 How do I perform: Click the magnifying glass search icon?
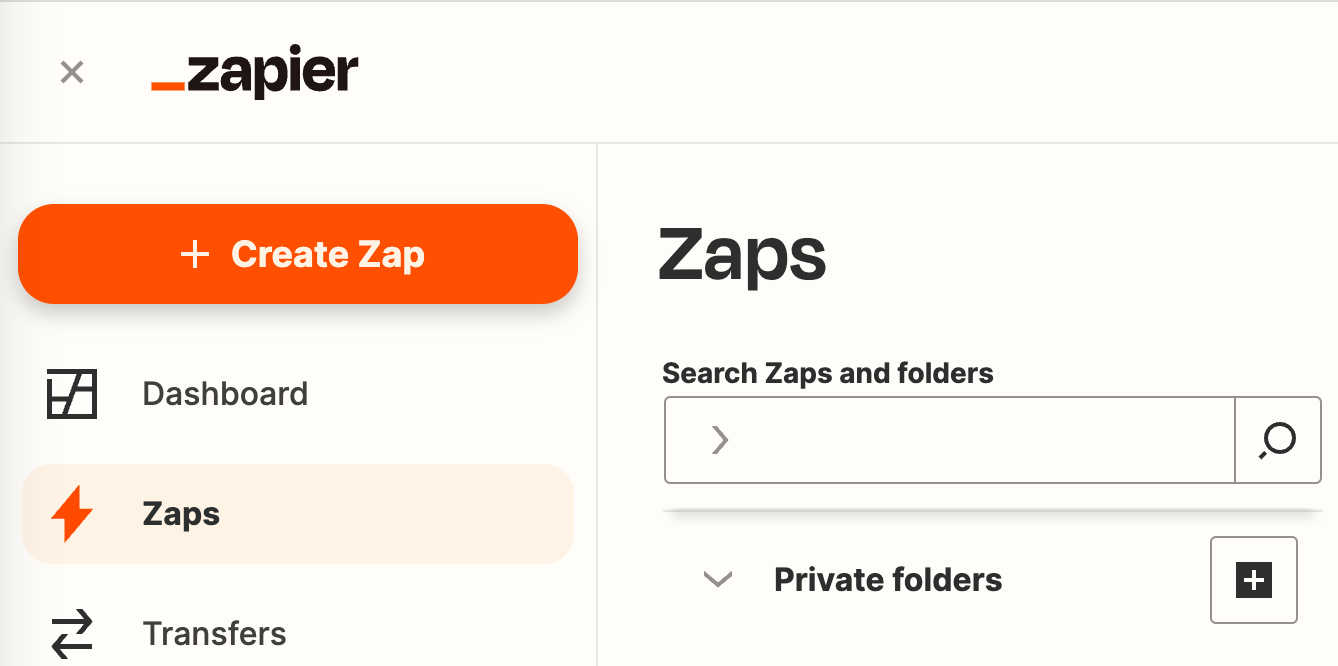pos(1277,440)
